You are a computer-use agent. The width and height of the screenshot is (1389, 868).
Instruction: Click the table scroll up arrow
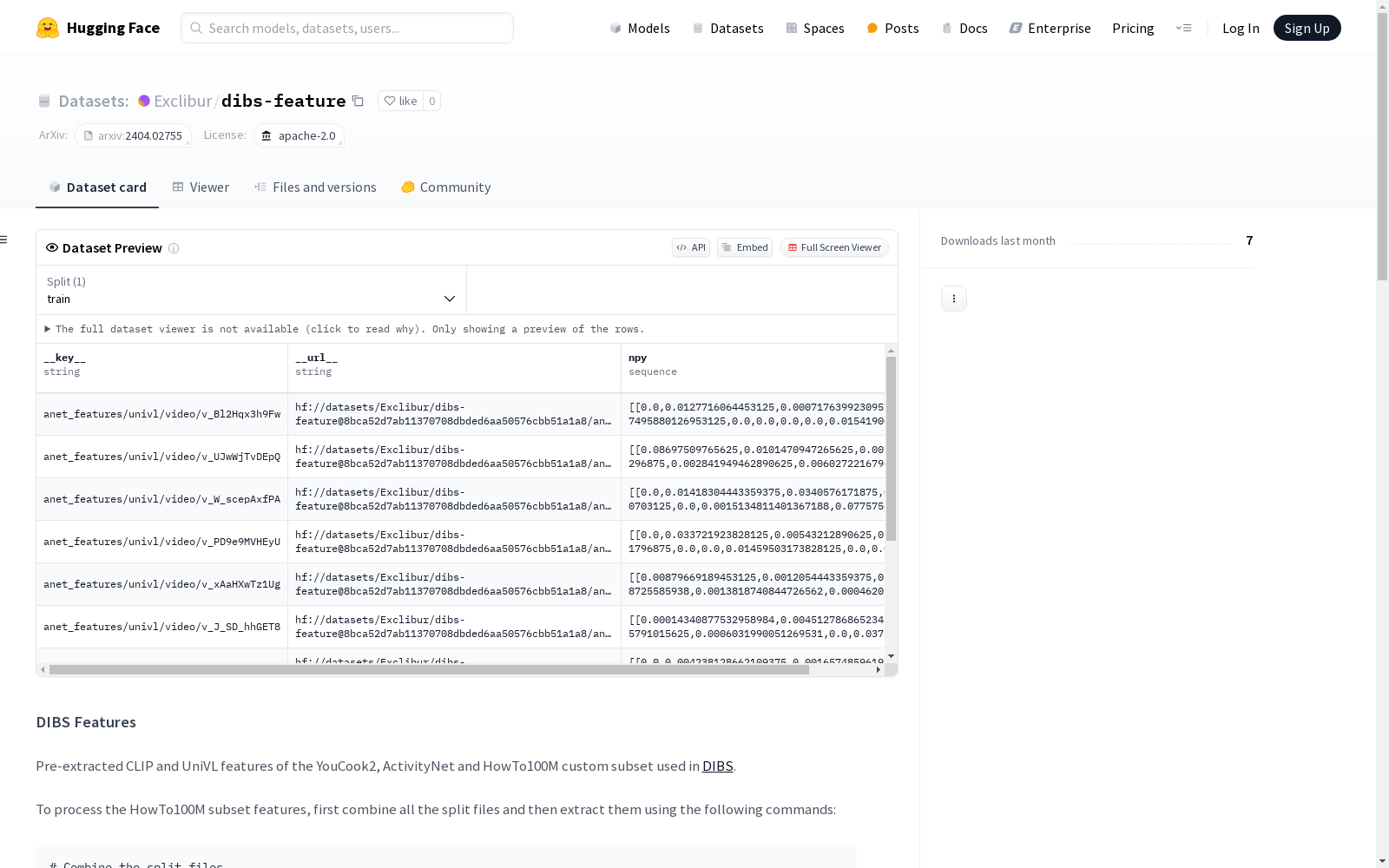coord(891,351)
